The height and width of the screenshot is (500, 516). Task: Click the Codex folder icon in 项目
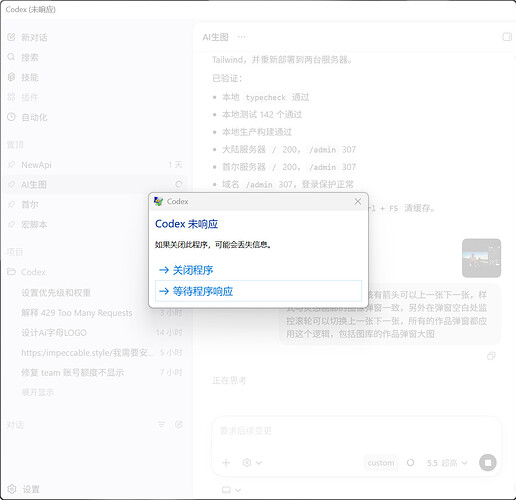coord(12,272)
